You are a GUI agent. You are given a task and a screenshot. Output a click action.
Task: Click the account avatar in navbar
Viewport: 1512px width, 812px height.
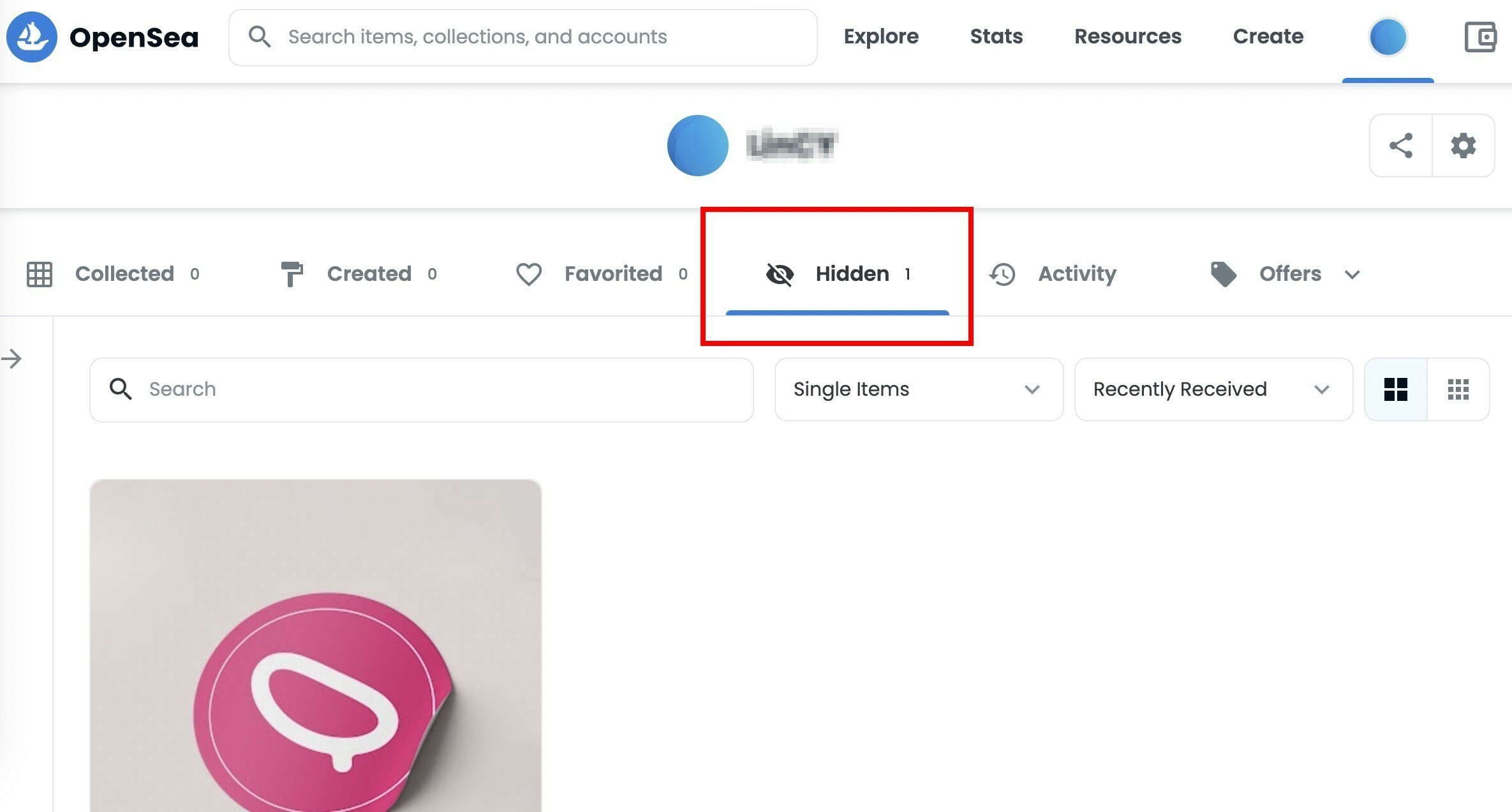1388,37
